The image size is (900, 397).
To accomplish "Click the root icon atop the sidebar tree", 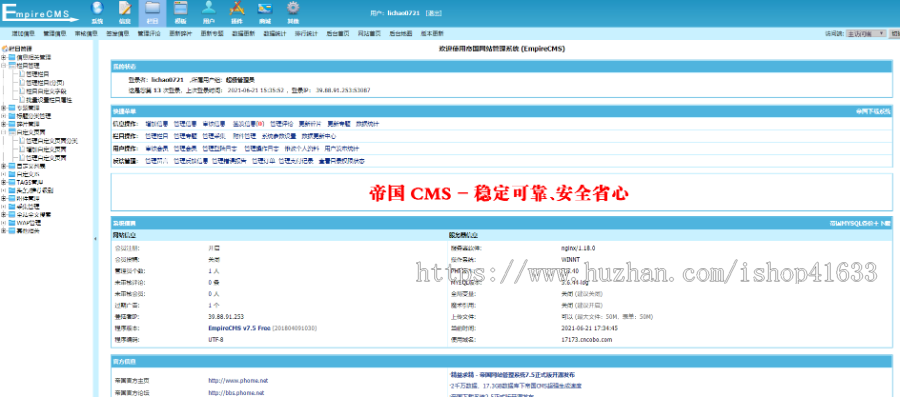I will [5, 49].
